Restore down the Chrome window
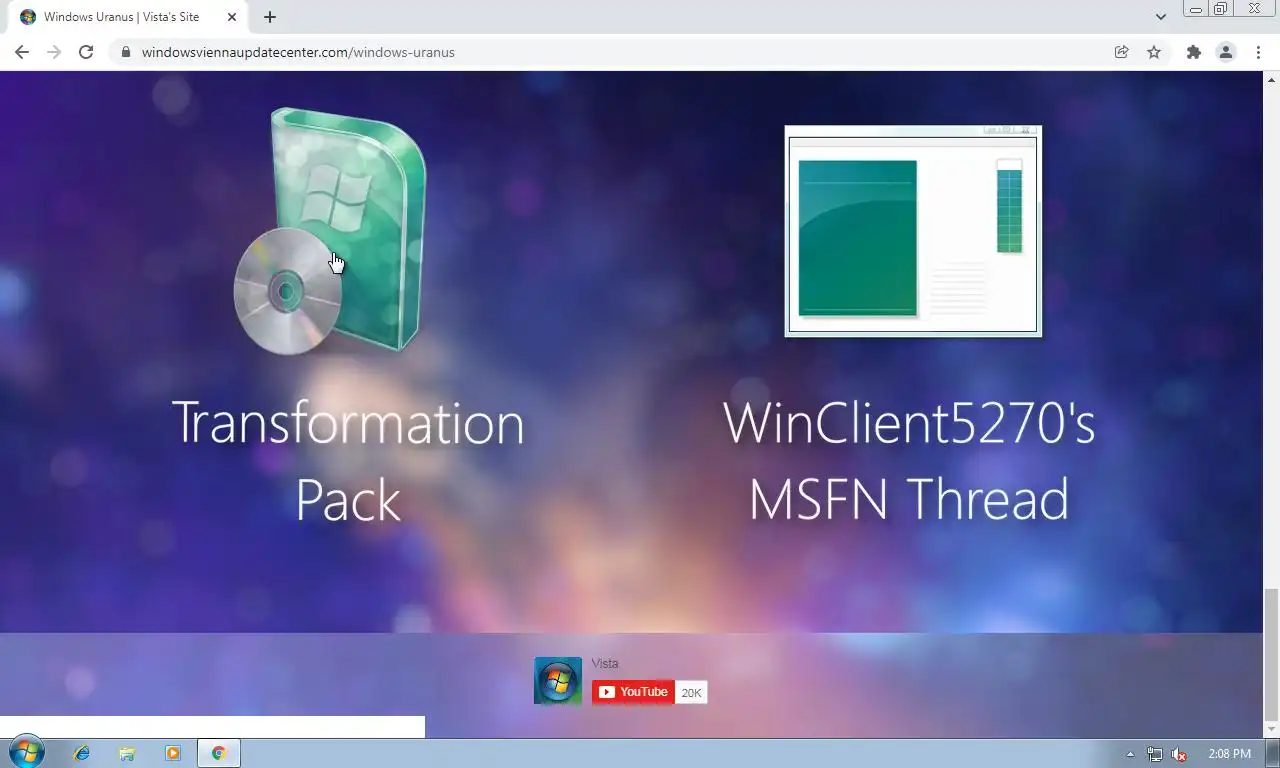Image resolution: width=1280 pixels, height=768 pixels. click(1221, 9)
